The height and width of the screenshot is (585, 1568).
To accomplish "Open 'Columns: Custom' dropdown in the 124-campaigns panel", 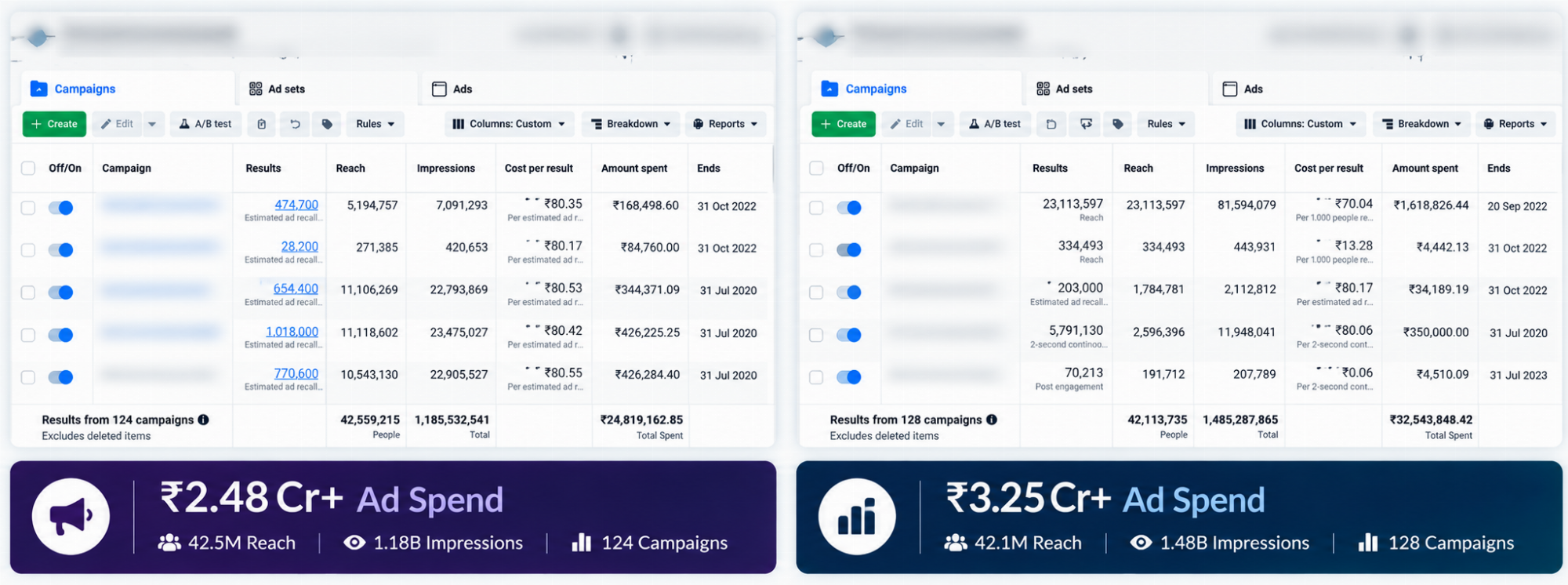I will (510, 124).
